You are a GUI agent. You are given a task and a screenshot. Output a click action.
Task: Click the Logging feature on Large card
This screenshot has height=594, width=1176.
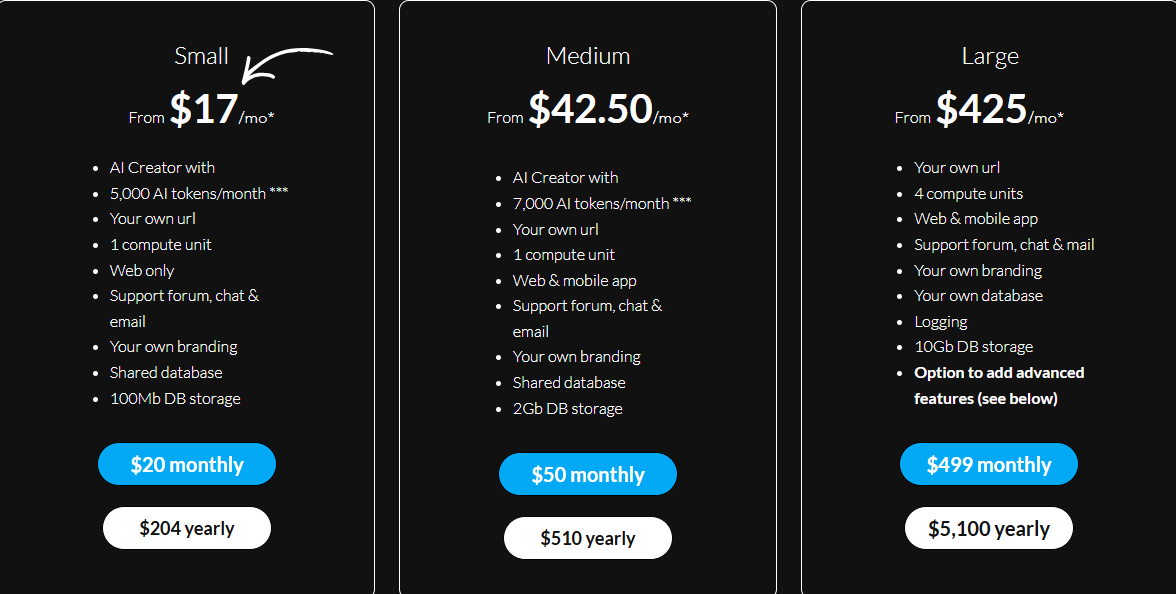pyautogui.click(x=940, y=321)
